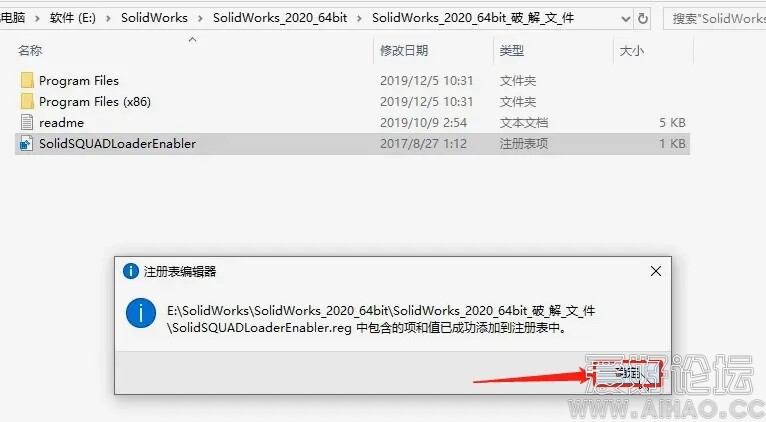The width and height of the screenshot is (766, 422).
Task: Expand chevron after 软件 (E:) breadcrumb
Action: click(108, 19)
